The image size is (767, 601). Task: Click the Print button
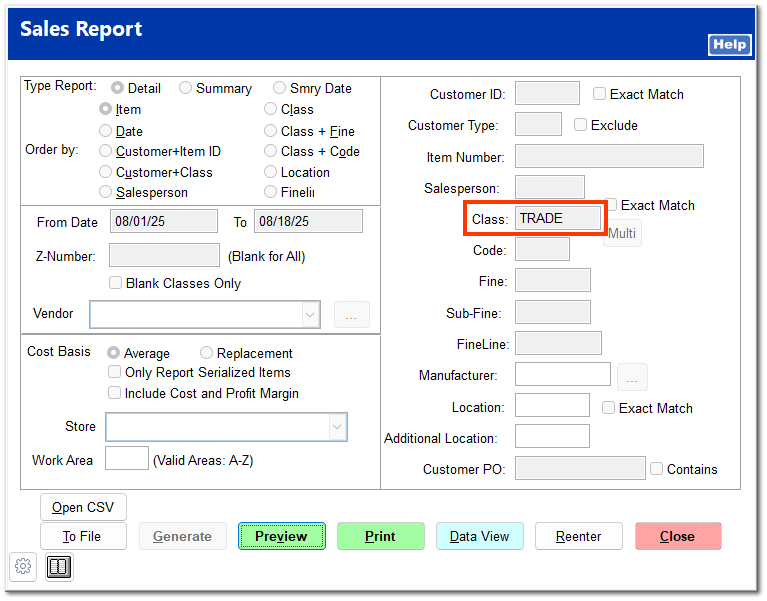381,536
